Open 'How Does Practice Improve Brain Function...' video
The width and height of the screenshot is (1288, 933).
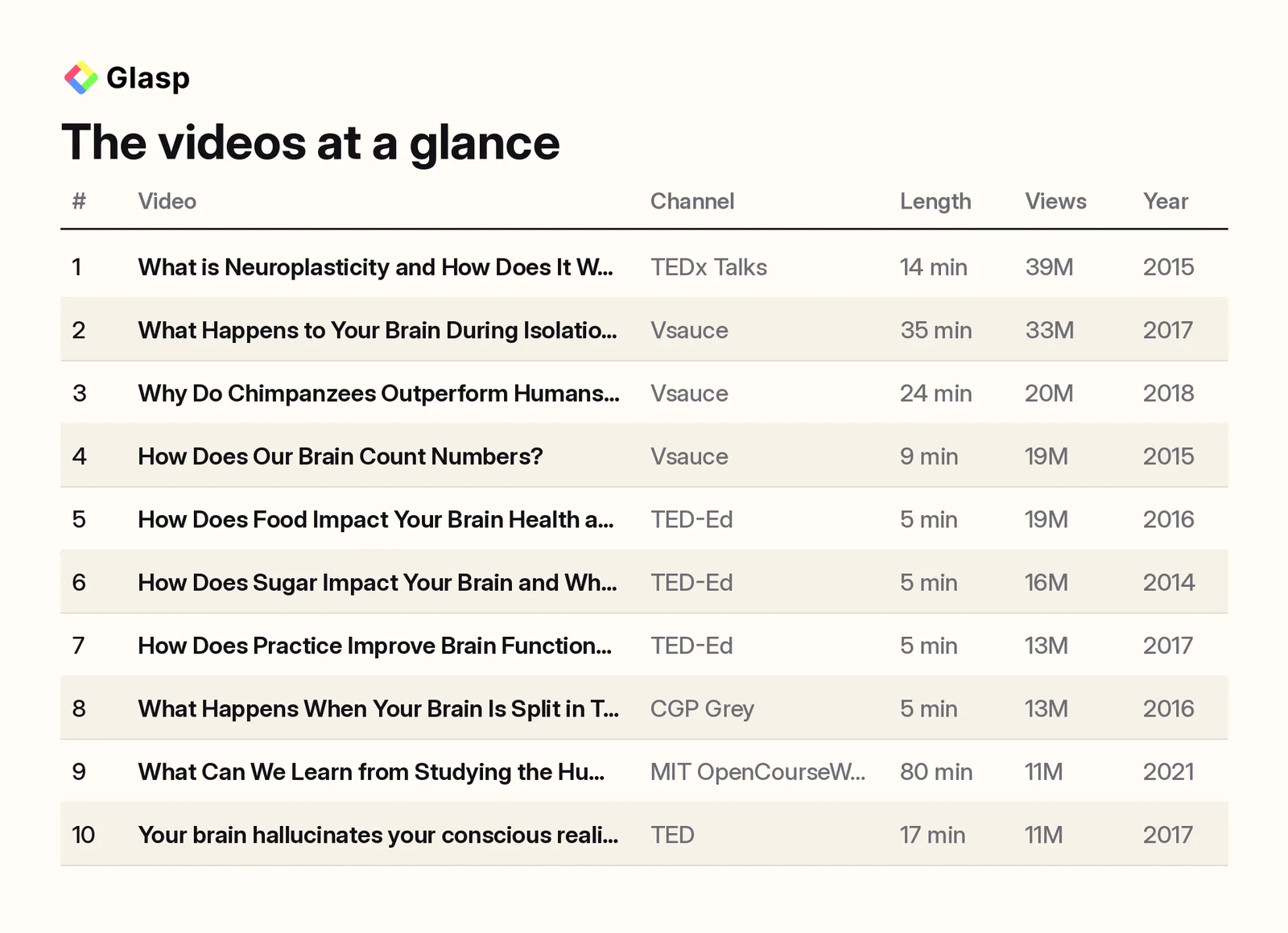click(375, 646)
